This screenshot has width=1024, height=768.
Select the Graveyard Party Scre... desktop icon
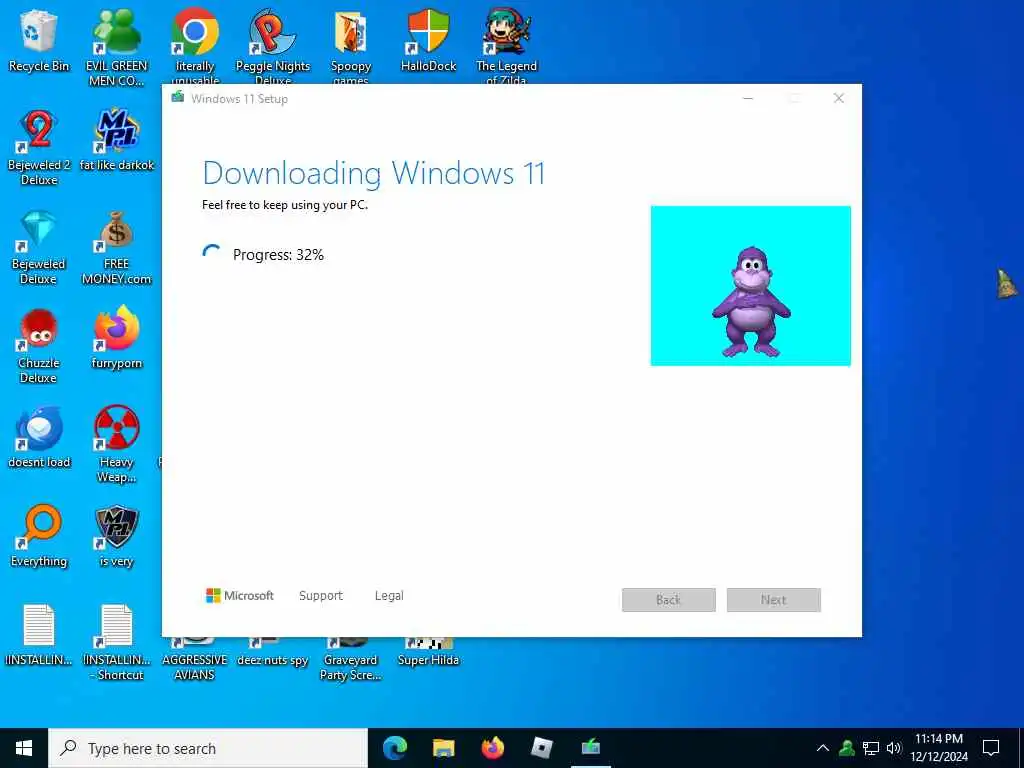click(x=351, y=660)
